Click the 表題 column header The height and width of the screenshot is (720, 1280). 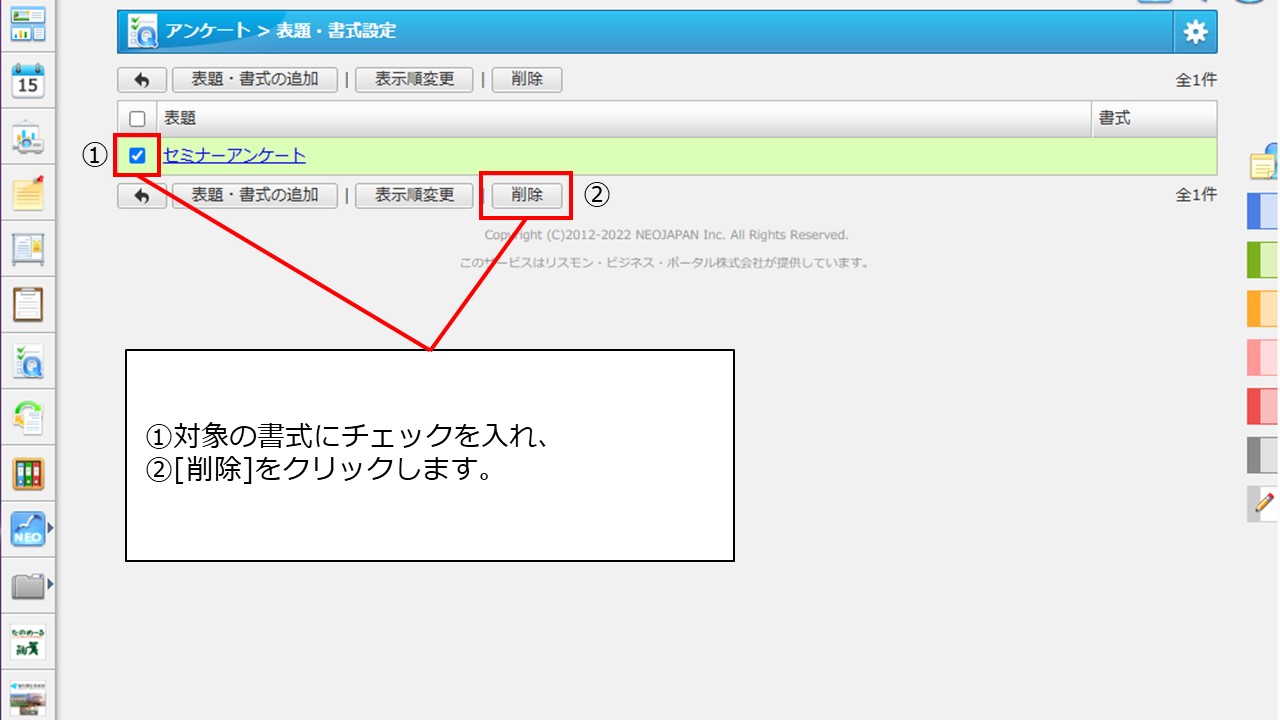coord(624,119)
